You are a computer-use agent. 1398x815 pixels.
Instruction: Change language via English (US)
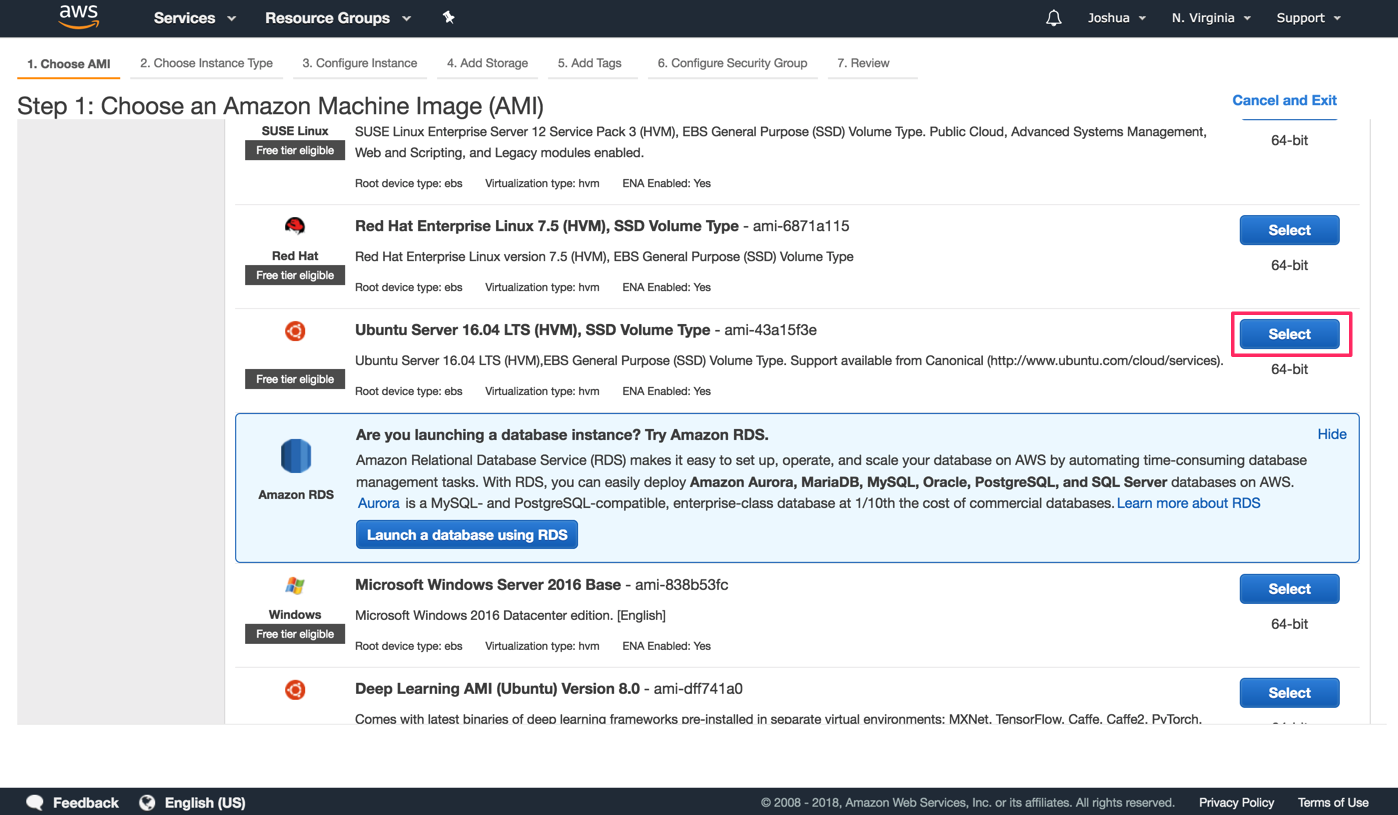(x=205, y=802)
